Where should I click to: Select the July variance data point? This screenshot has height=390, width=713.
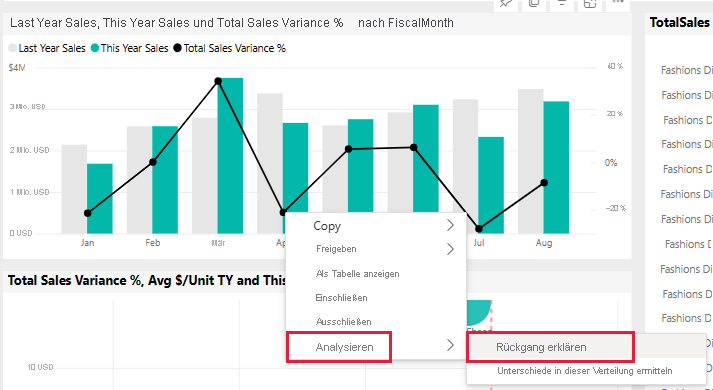click(479, 229)
